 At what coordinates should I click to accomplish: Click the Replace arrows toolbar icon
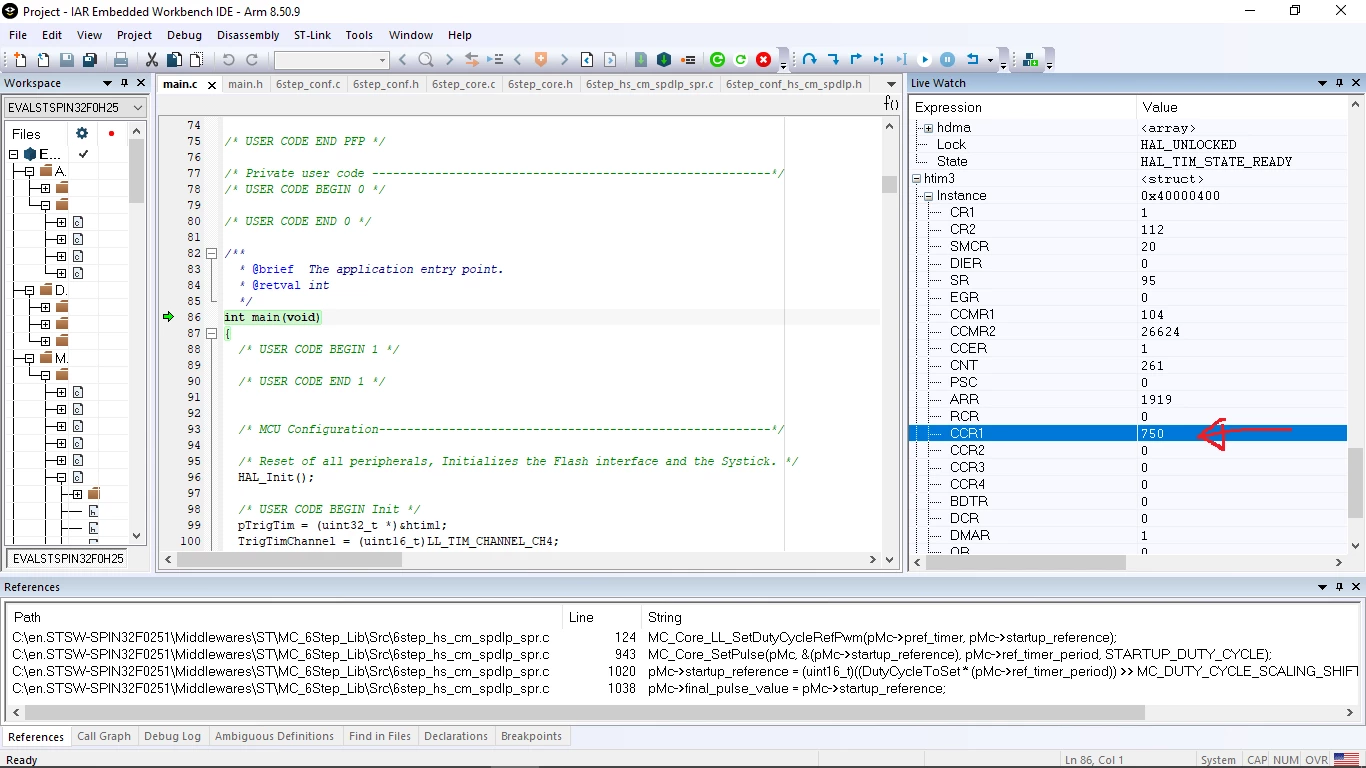point(472,60)
